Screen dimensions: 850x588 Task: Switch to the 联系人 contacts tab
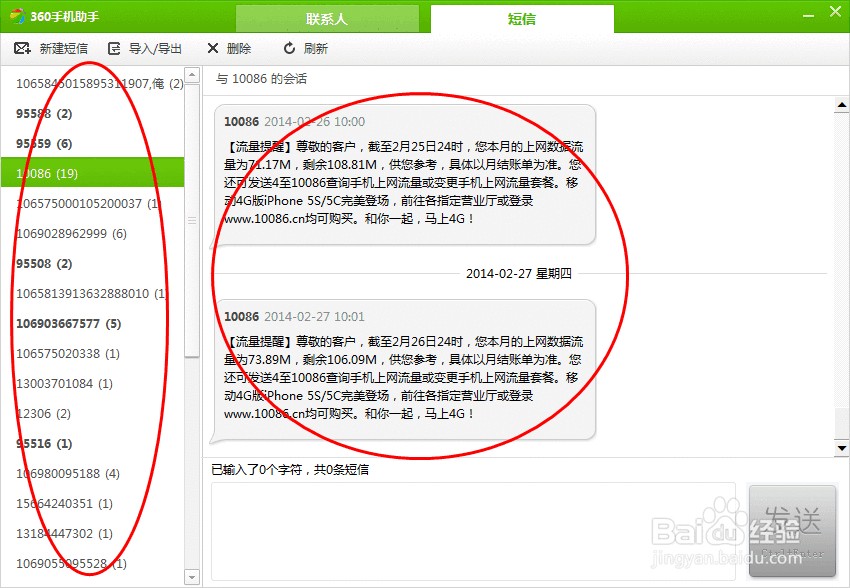pyautogui.click(x=326, y=18)
